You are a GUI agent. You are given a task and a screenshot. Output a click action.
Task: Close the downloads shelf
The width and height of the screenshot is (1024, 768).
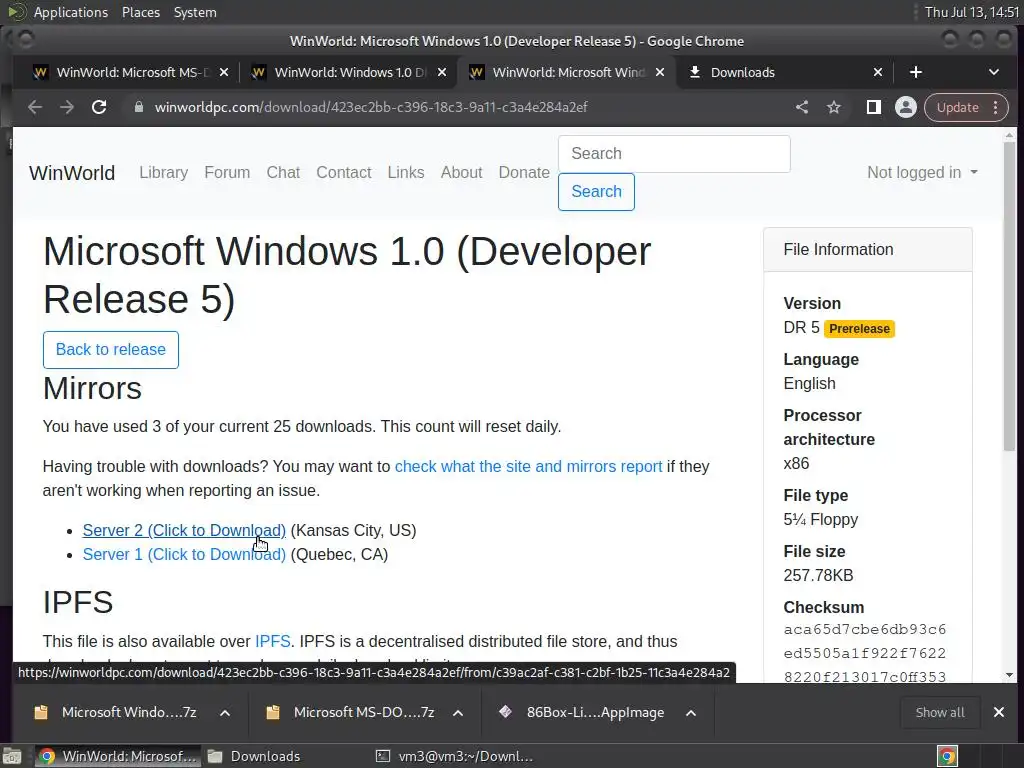tap(999, 712)
